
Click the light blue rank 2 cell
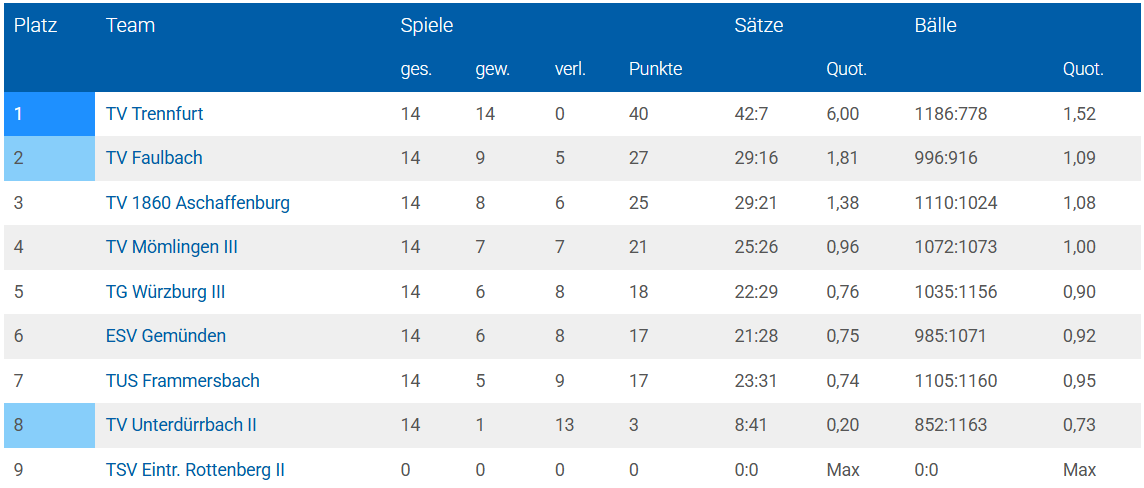pos(49,158)
